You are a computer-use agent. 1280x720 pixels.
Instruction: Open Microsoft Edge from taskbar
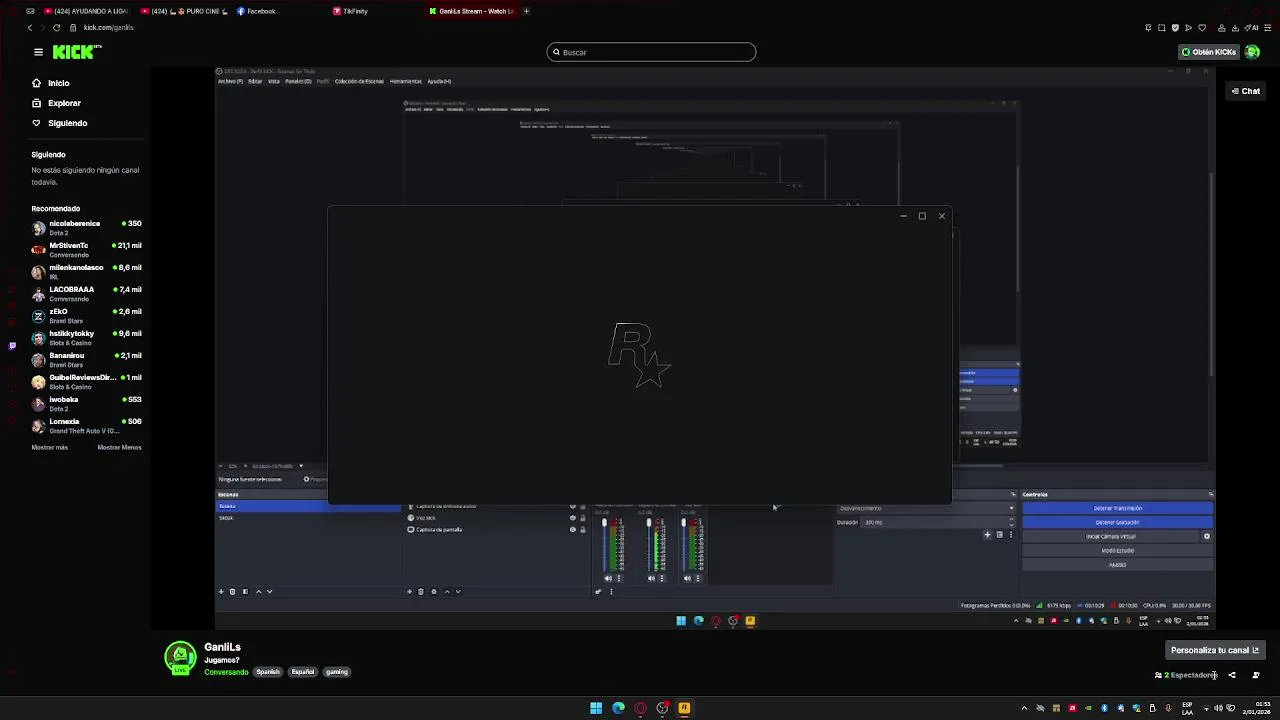pyautogui.click(x=618, y=708)
